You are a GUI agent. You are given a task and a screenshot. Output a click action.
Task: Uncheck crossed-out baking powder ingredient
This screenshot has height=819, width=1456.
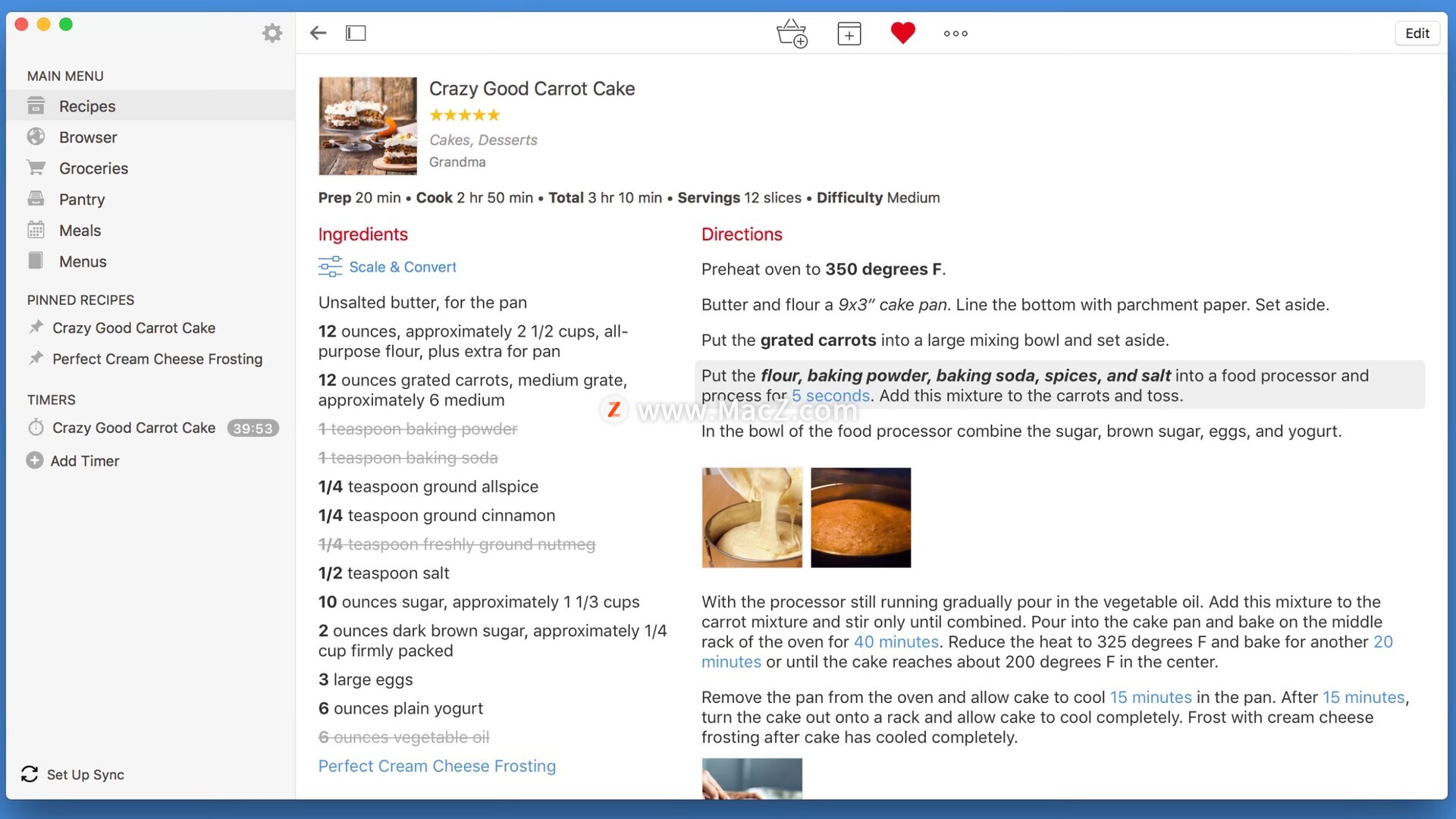click(418, 429)
